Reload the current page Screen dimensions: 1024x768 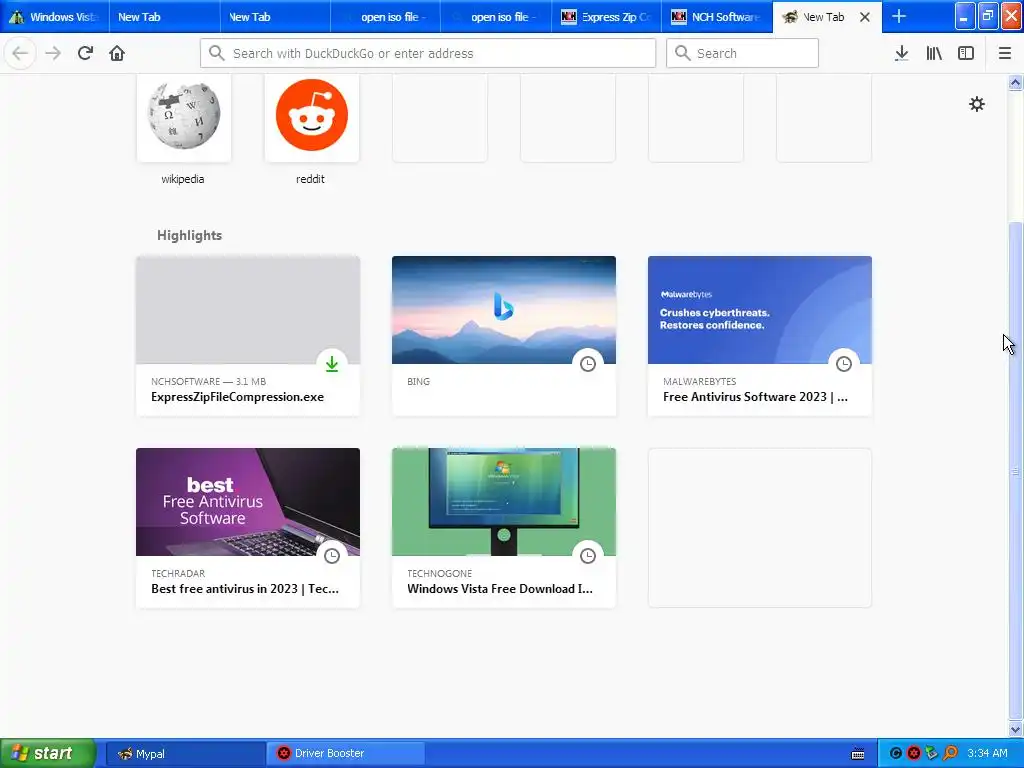pos(85,53)
